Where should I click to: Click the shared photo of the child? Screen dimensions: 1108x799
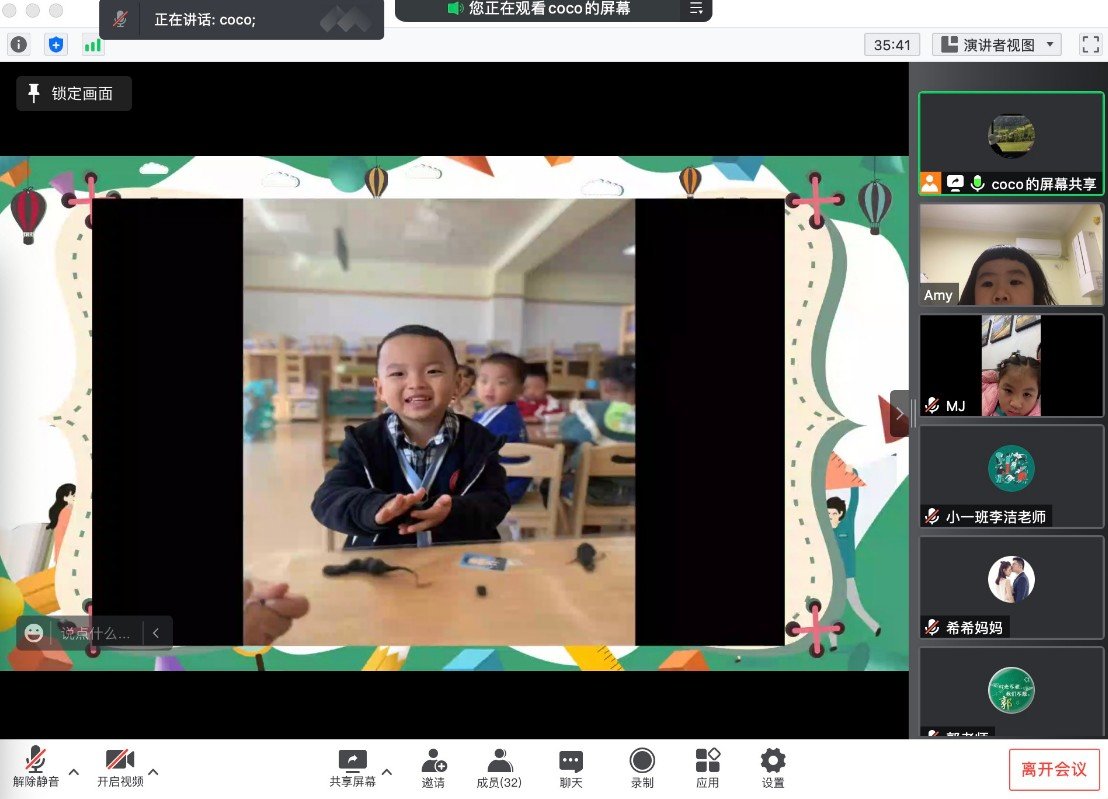[439, 422]
